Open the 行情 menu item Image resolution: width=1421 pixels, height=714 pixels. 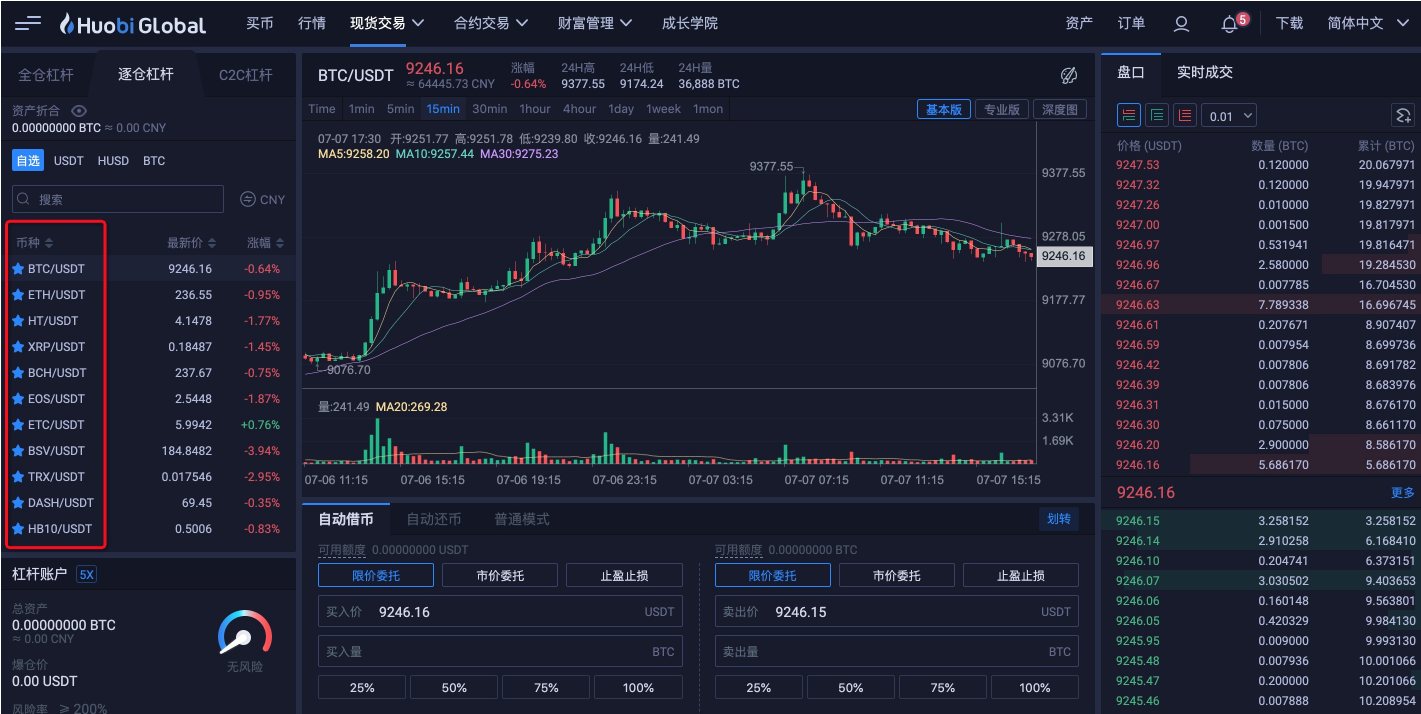[x=312, y=23]
